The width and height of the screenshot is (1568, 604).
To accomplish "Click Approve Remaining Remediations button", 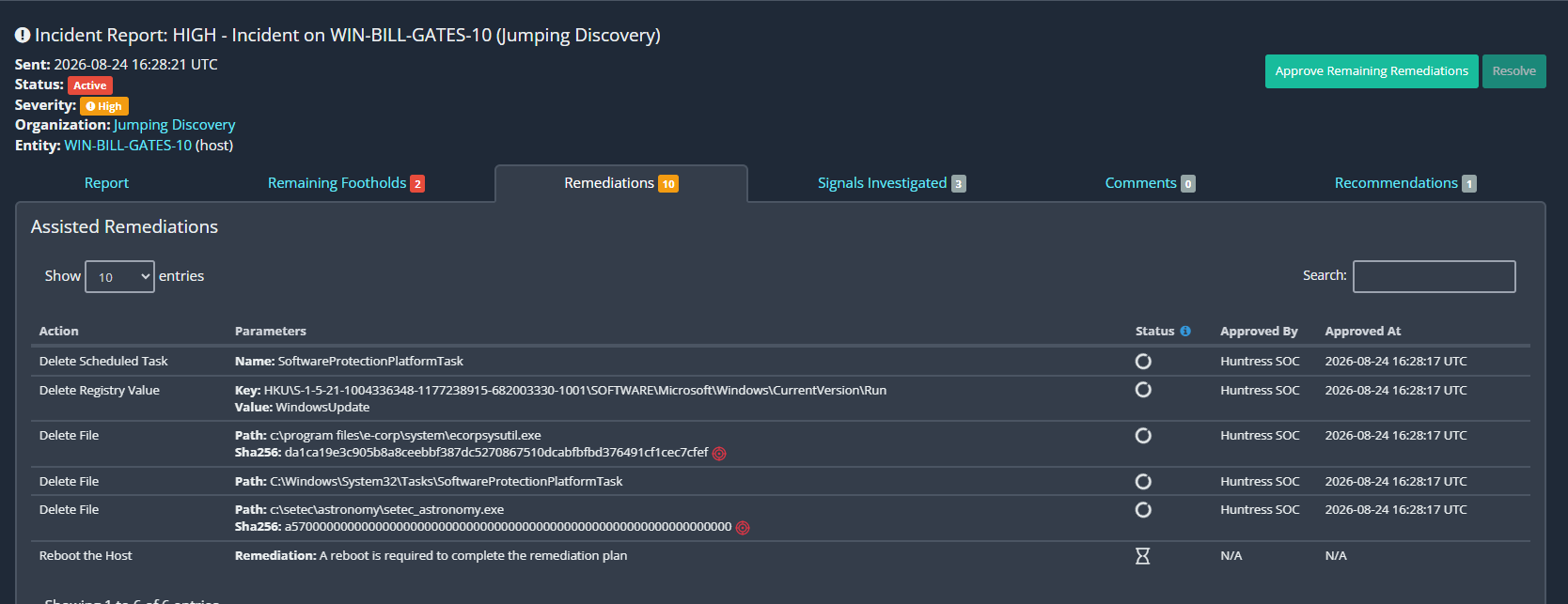I will pos(1372,71).
